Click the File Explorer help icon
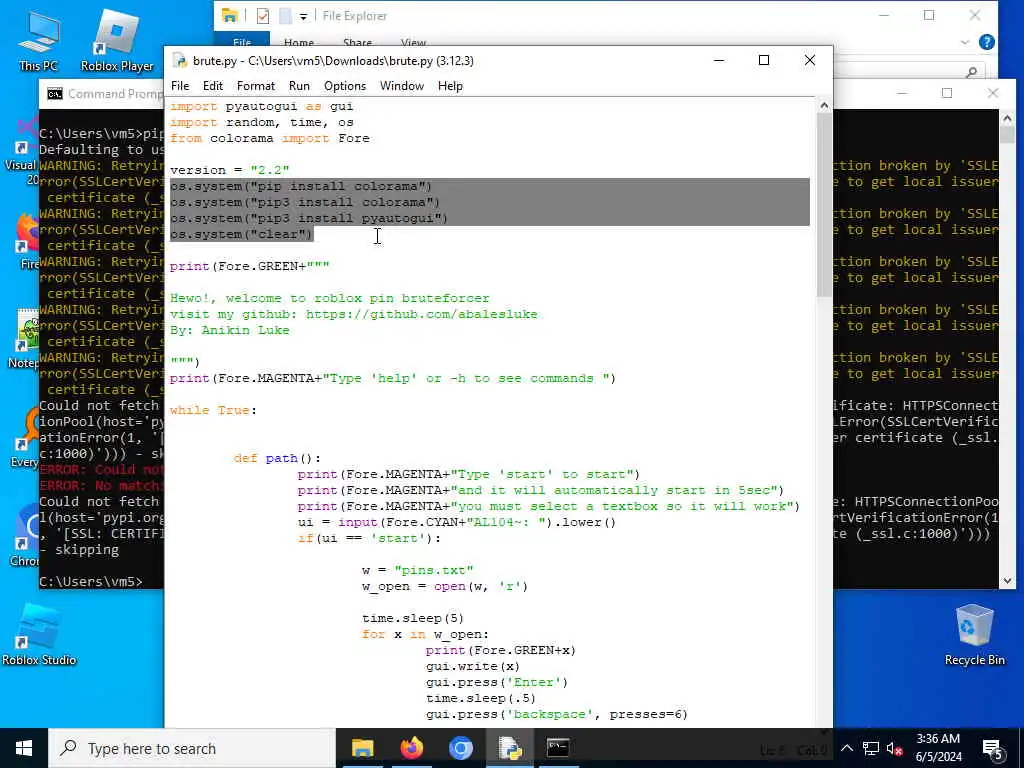The width and height of the screenshot is (1024, 768). [987, 42]
